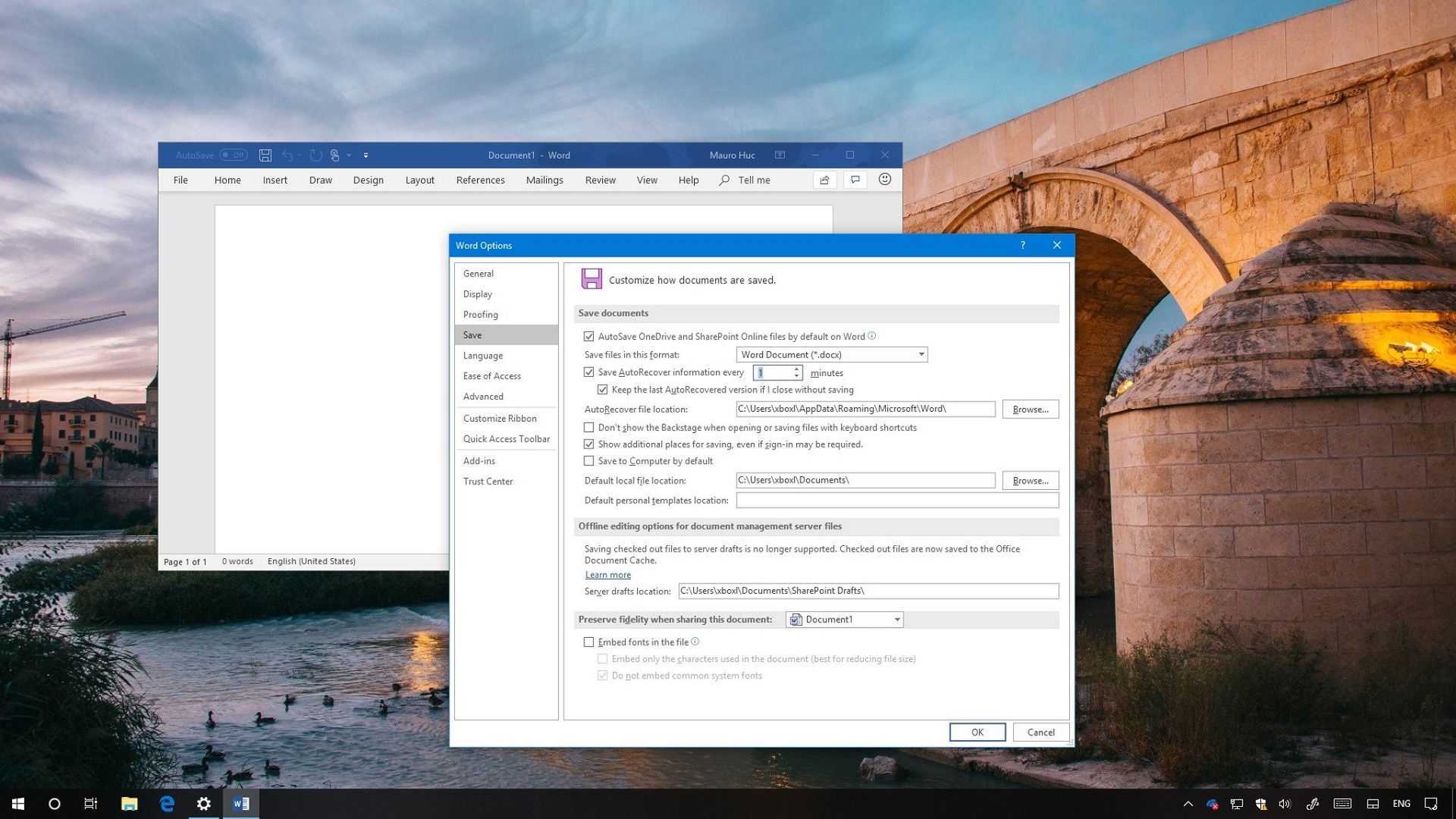Open the Share pane in Word

824,180
